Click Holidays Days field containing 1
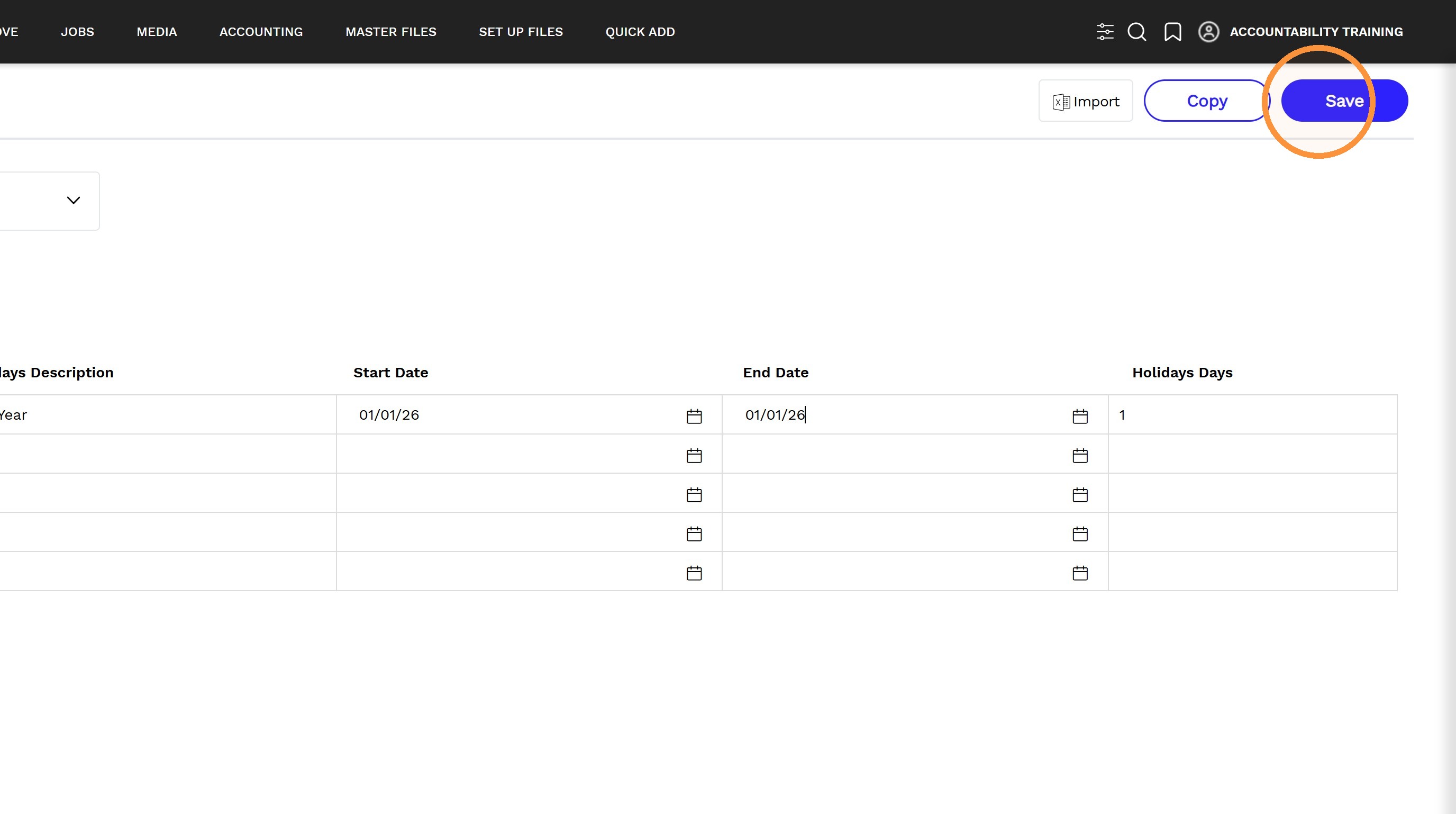This screenshot has height=814, width=1456. (1252, 415)
